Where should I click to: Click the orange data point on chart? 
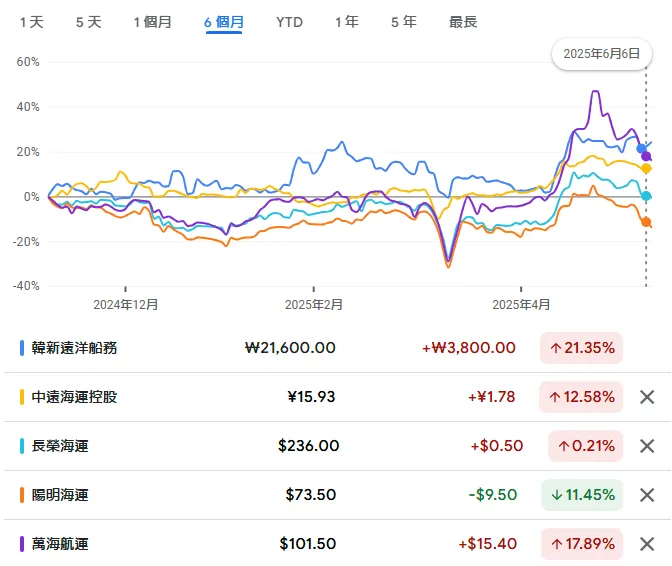coord(646,222)
